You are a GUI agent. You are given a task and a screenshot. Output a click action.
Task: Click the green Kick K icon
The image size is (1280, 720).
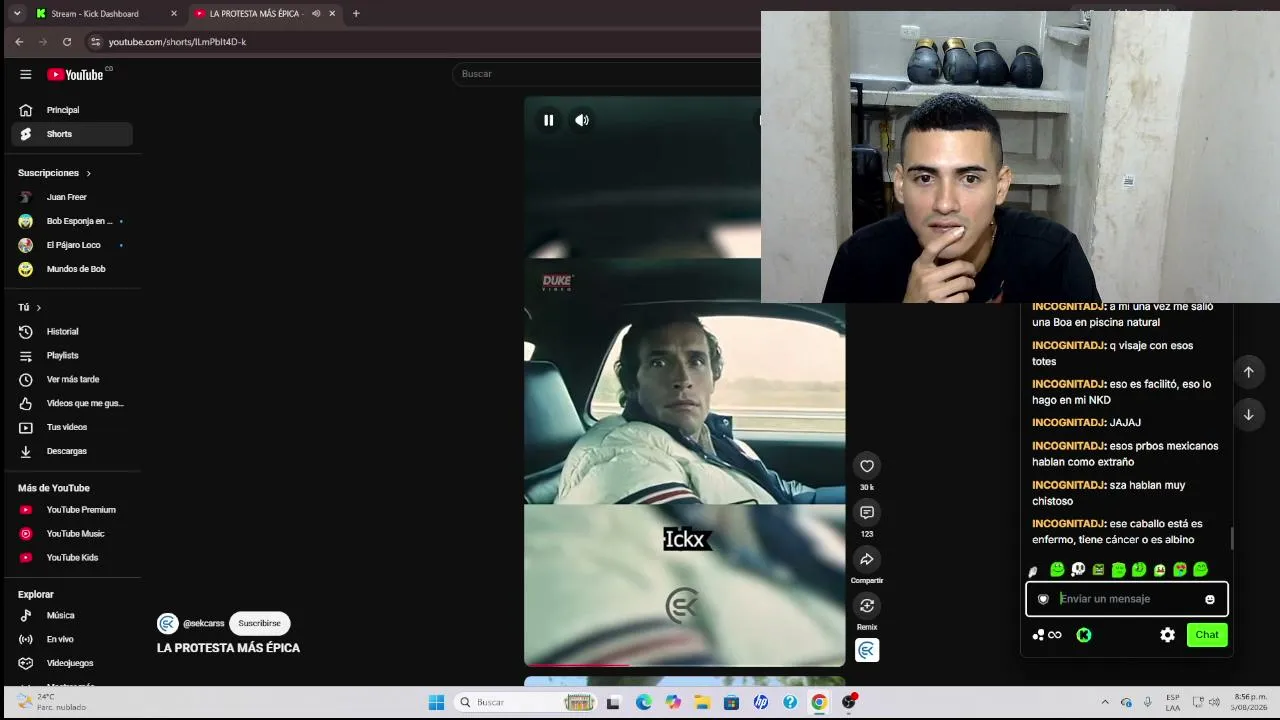[1083, 635]
